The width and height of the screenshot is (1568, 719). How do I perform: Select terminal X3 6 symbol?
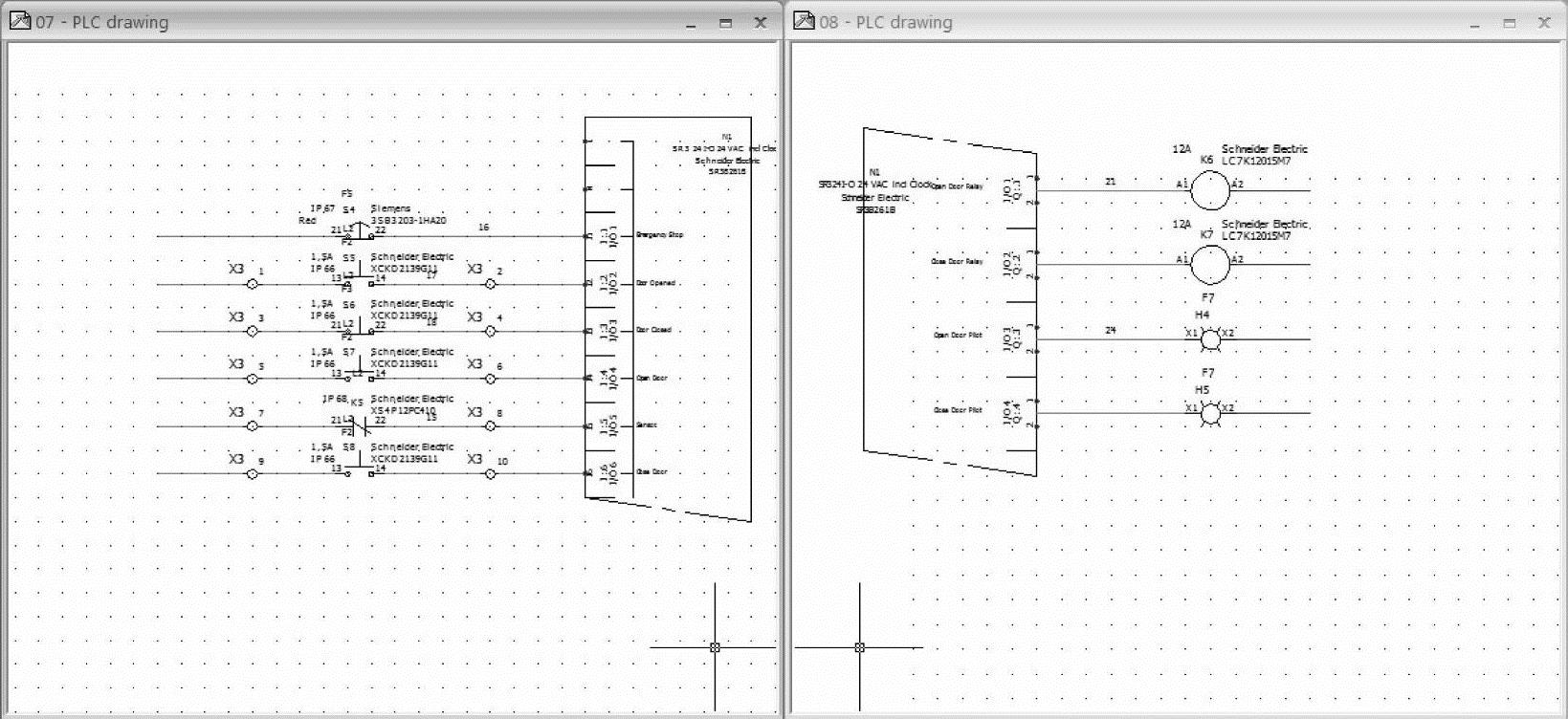[x=491, y=379]
